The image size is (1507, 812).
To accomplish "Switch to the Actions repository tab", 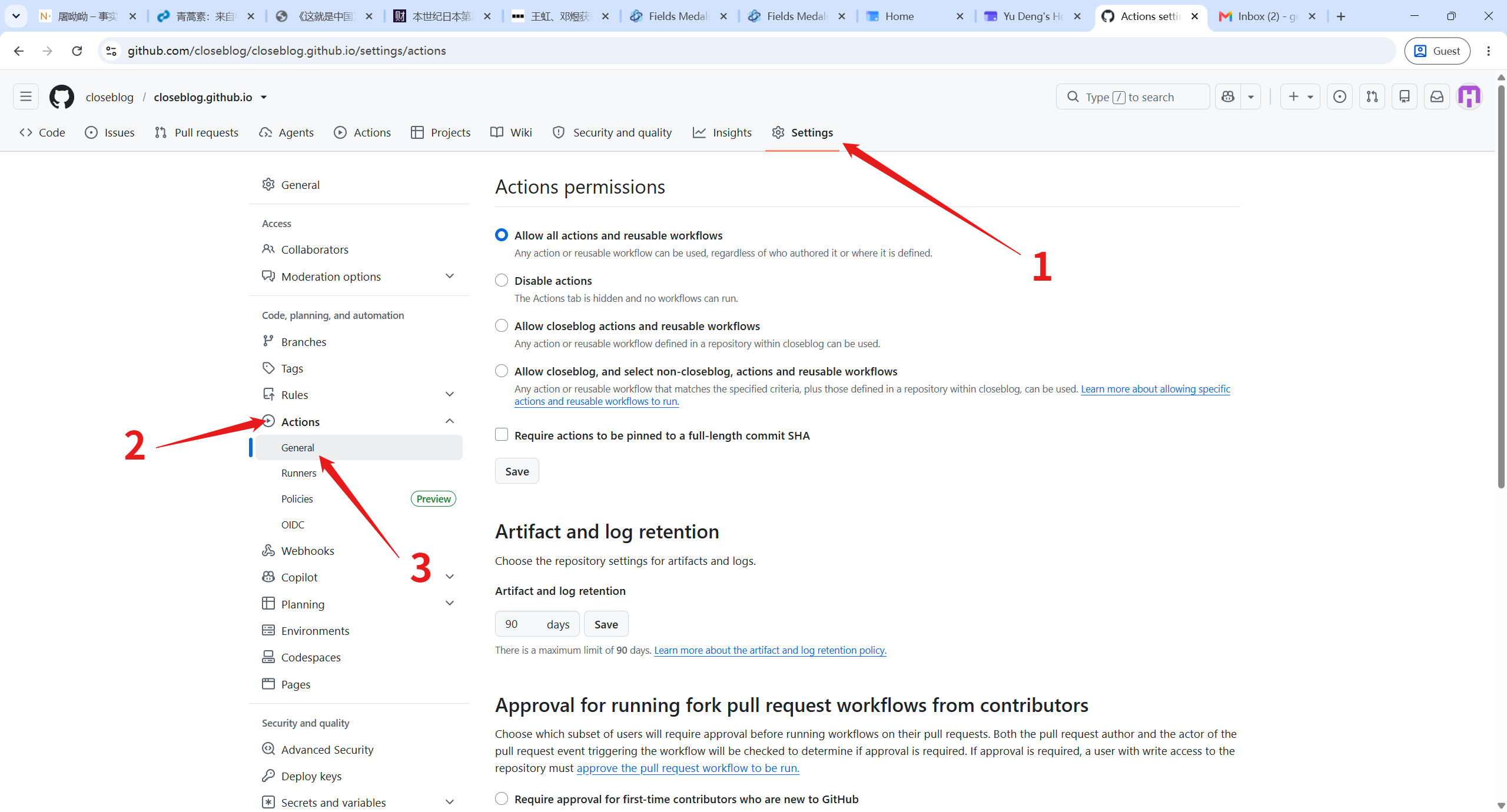I will coord(362,132).
